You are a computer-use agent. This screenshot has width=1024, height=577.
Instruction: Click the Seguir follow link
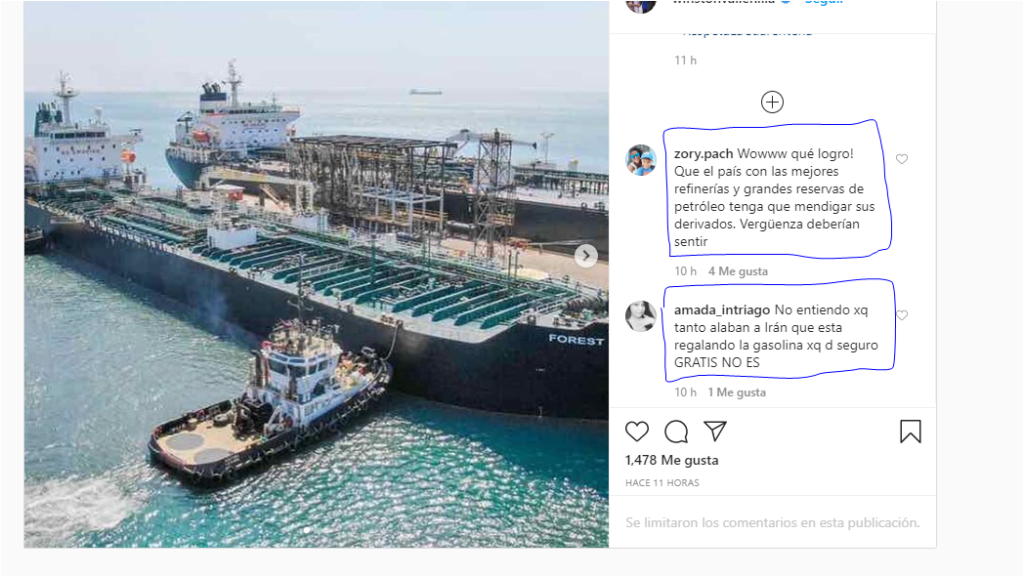pos(824,2)
